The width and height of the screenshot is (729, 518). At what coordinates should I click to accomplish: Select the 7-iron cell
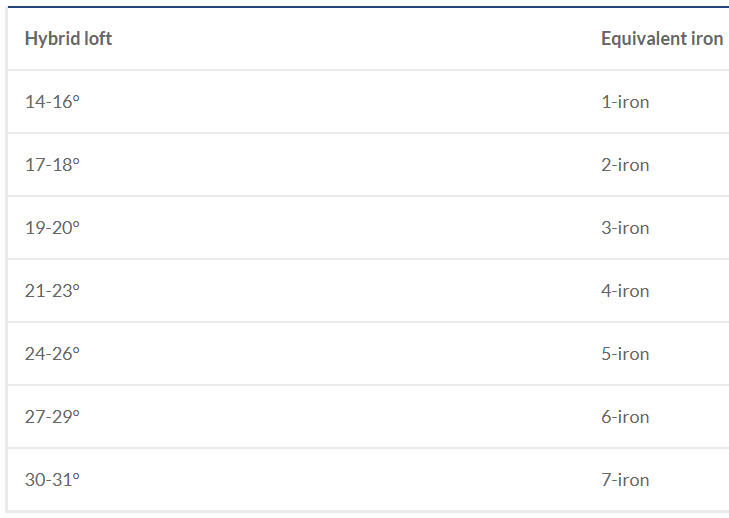[x=625, y=479]
